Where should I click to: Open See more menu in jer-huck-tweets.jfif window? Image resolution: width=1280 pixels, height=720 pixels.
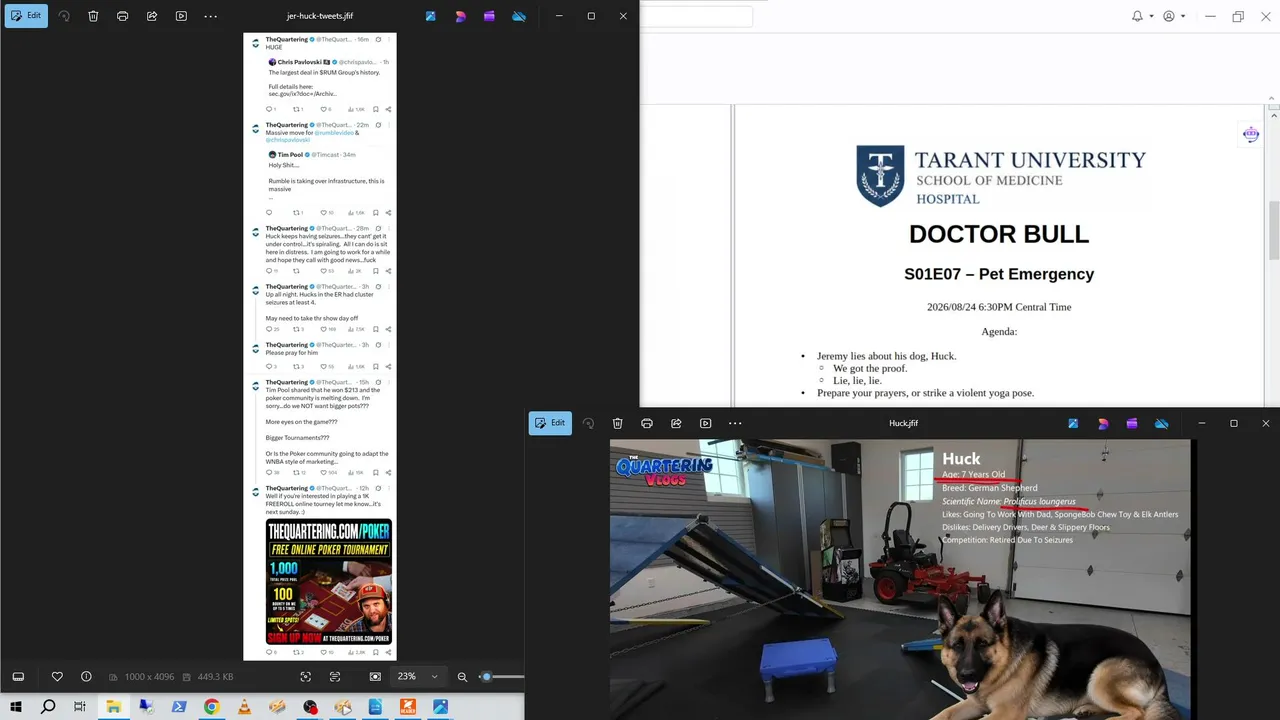coord(210,16)
